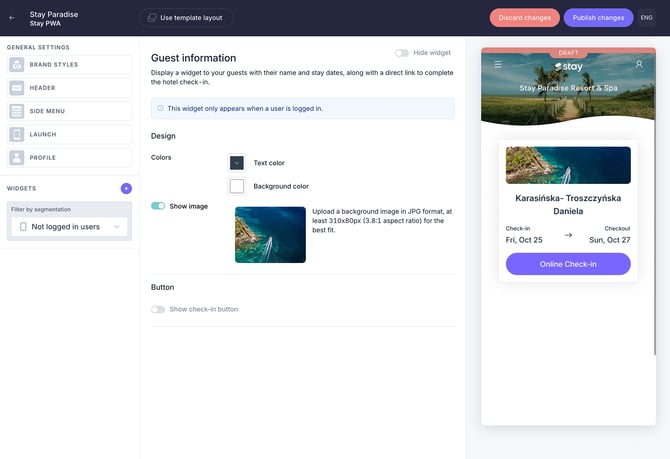Open the Not logged in users dropdown
The width and height of the screenshot is (670, 459).
coord(69,227)
